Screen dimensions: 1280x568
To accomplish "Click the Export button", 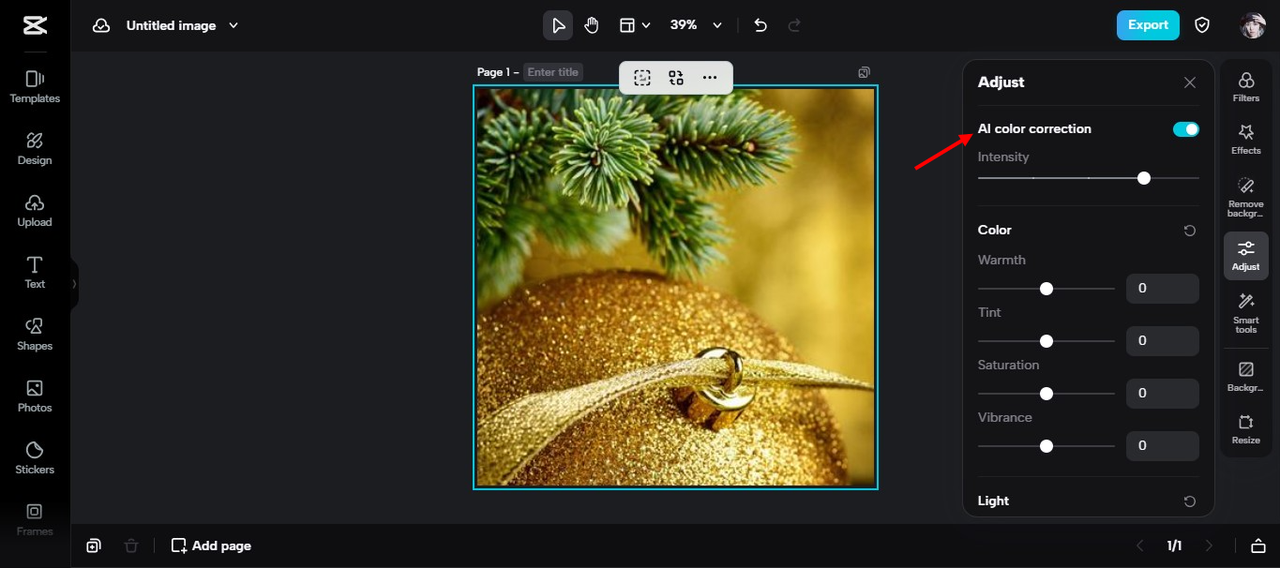I will pos(1148,25).
